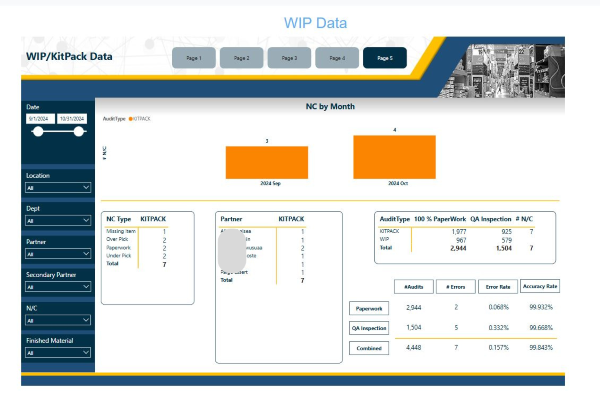The width and height of the screenshot is (600, 406).
Task: Click the 2024 Sep orange bar
Action: [267, 162]
